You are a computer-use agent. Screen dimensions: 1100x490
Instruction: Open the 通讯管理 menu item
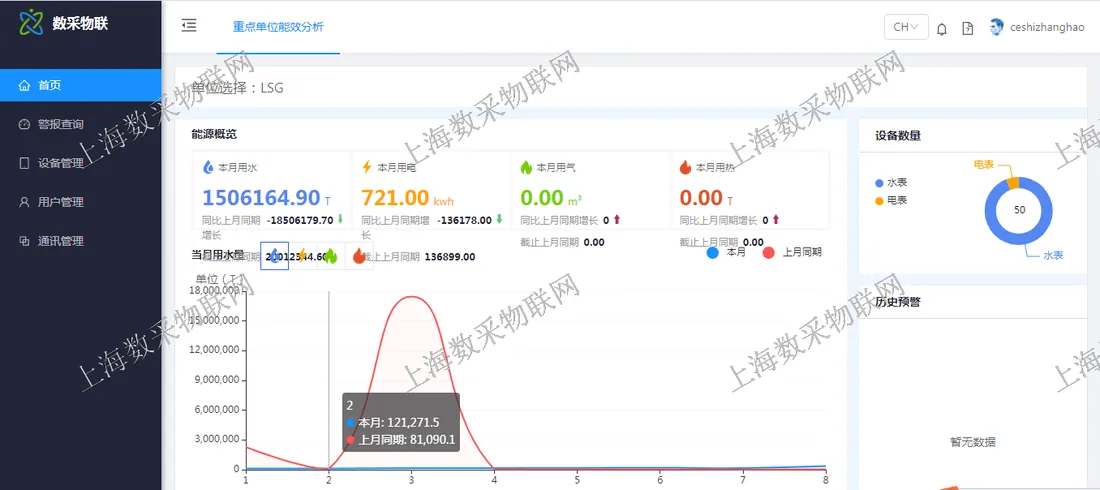coord(81,241)
